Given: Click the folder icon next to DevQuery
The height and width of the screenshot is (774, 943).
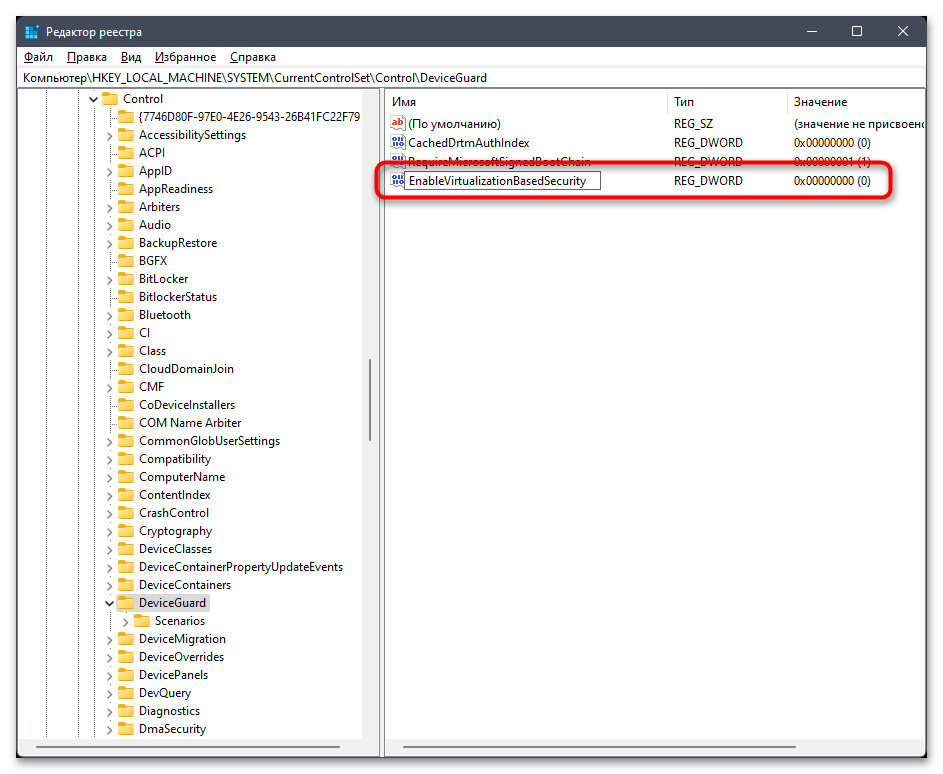Looking at the screenshot, I should [x=126, y=693].
